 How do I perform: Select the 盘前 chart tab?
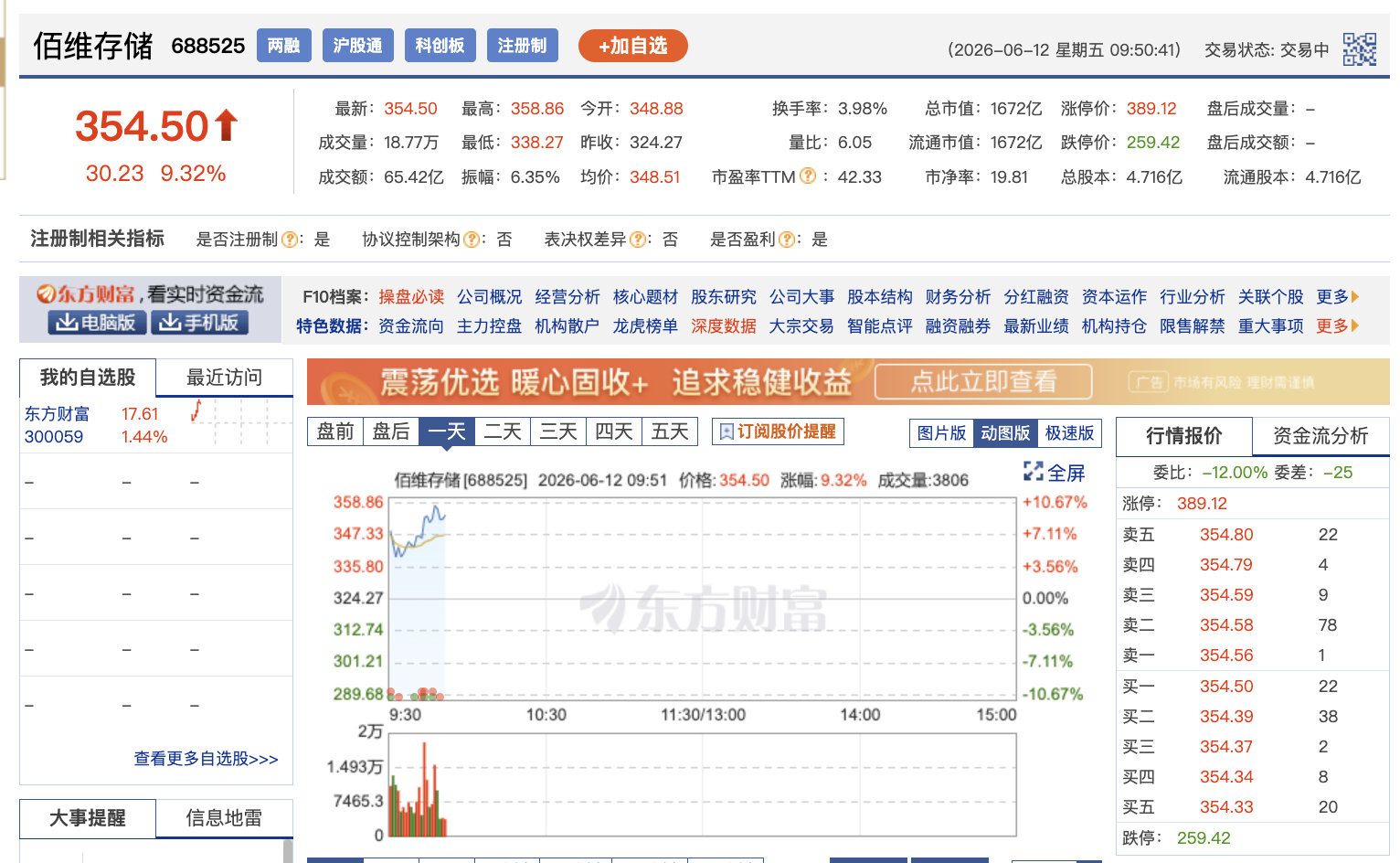tap(335, 431)
